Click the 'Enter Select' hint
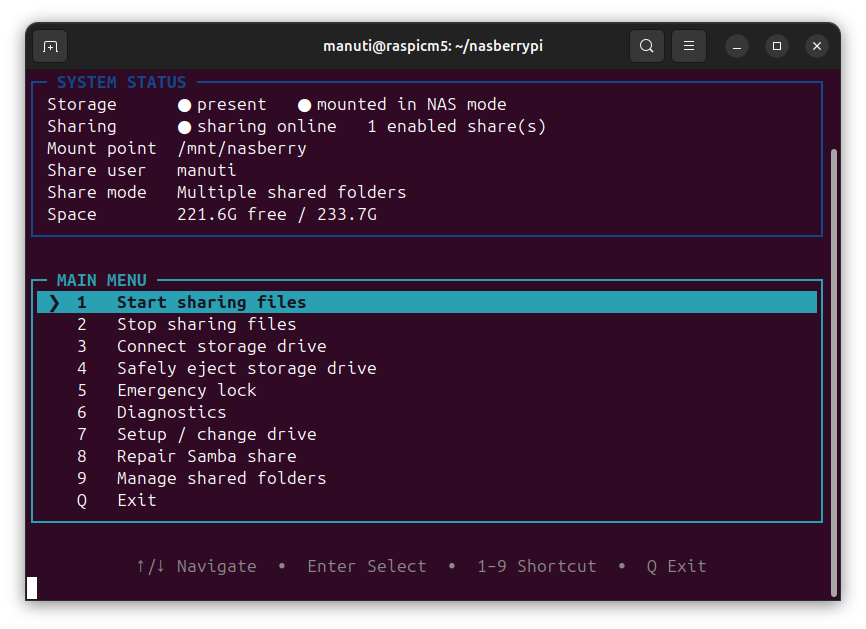 (x=367, y=567)
